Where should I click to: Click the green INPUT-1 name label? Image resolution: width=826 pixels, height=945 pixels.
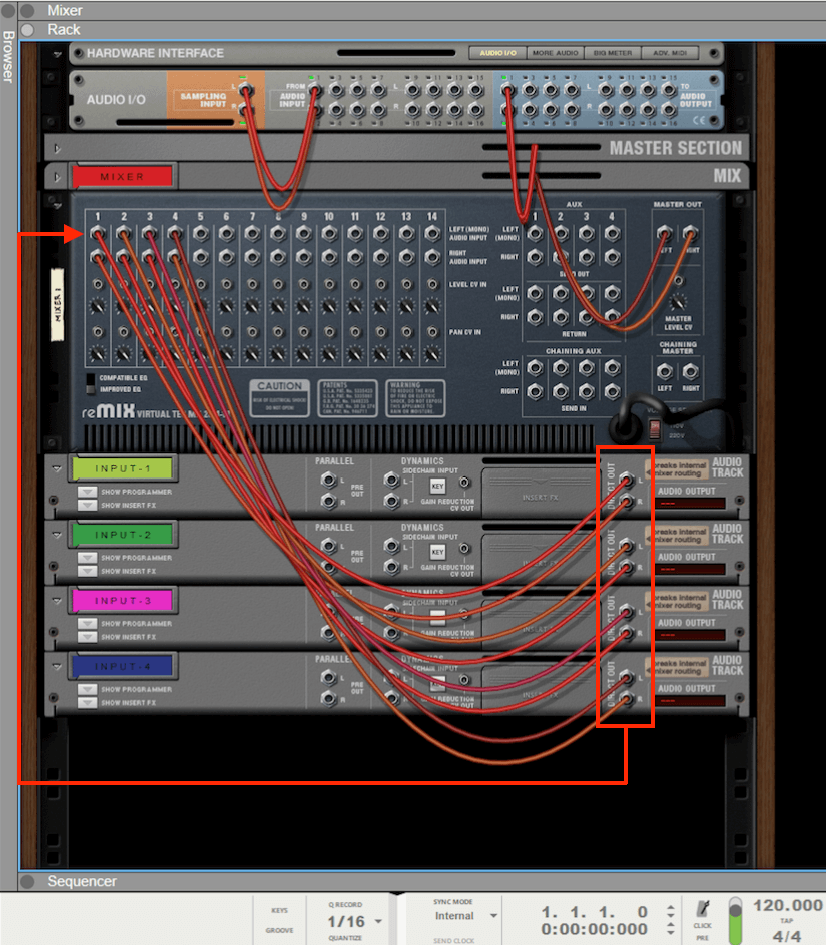[123, 468]
